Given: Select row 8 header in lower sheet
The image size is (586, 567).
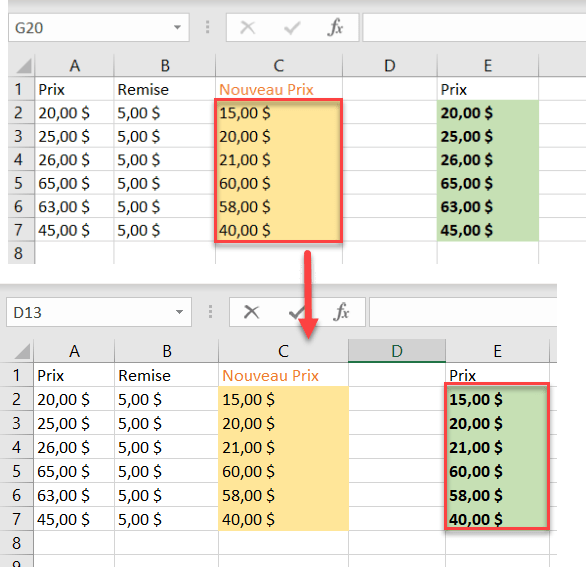Looking at the screenshot, I should [x=16, y=543].
